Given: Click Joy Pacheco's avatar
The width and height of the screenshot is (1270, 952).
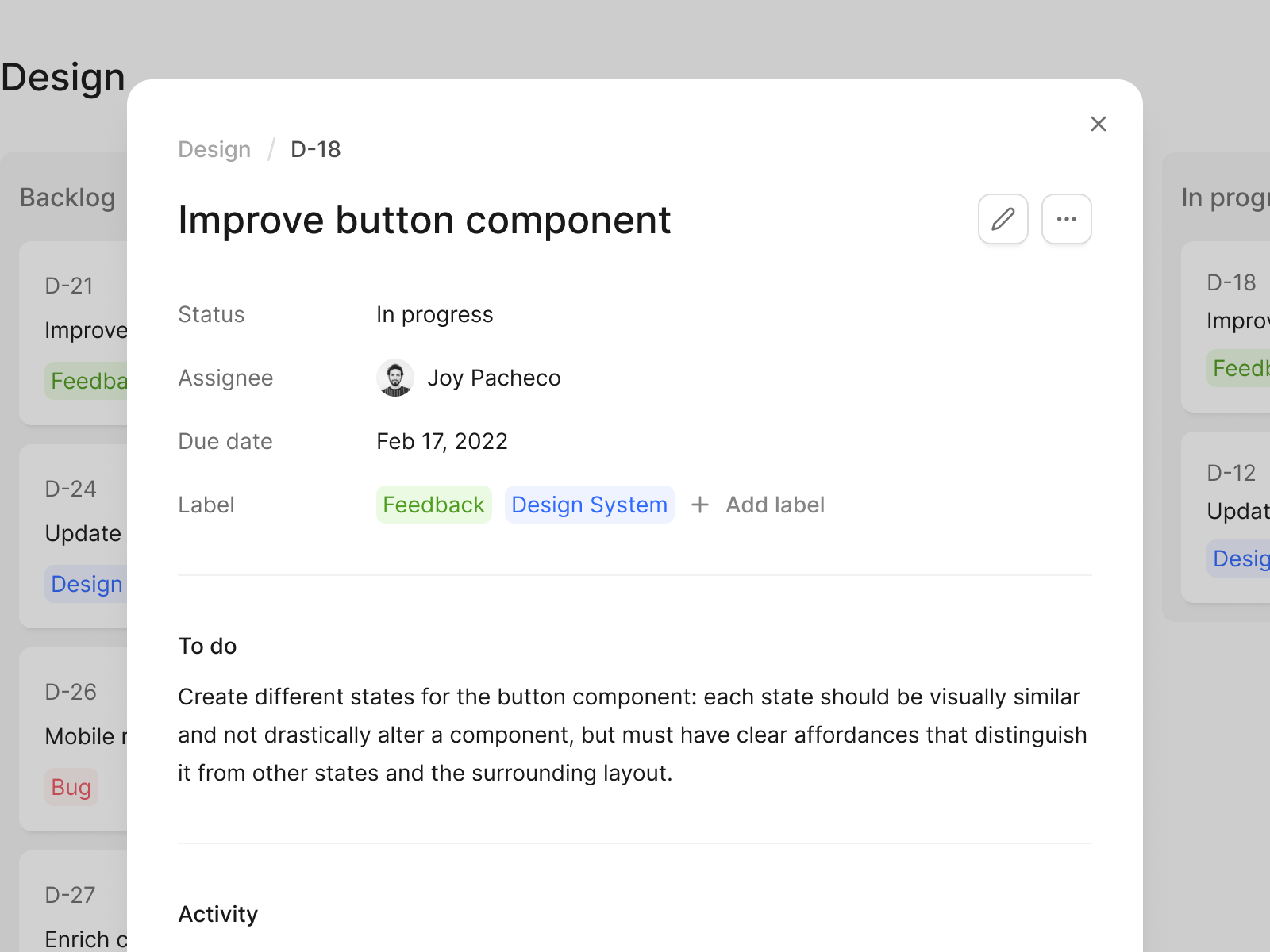Looking at the screenshot, I should point(394,378).
